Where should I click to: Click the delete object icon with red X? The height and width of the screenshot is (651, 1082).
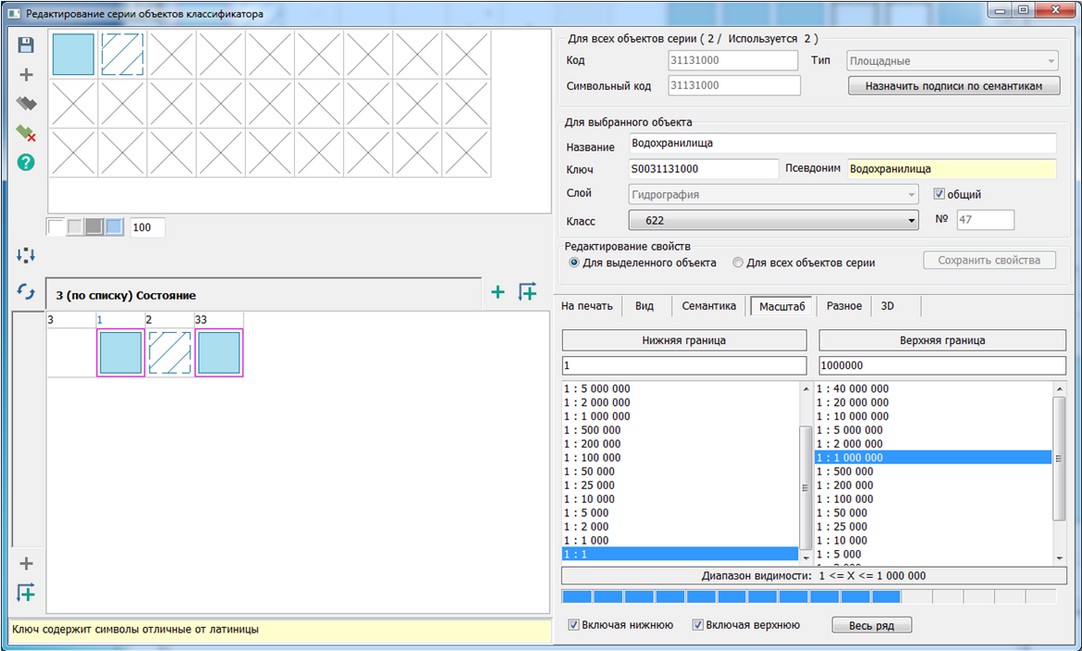coord(26,133)
